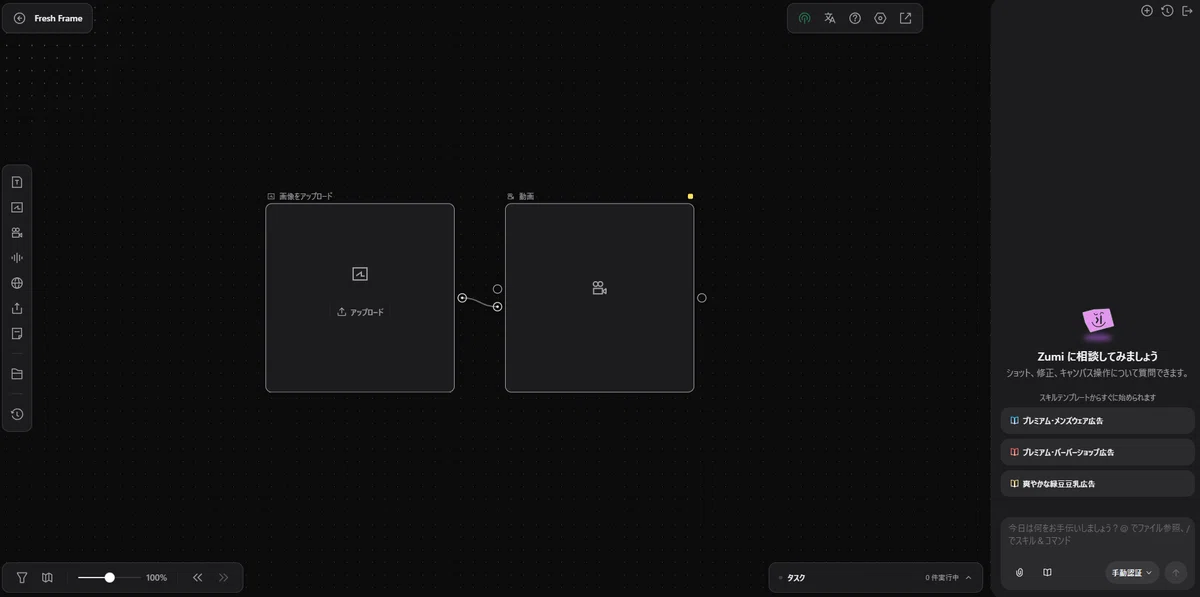
Task: Select the 動画 video node card
Action: coord(599,298)
